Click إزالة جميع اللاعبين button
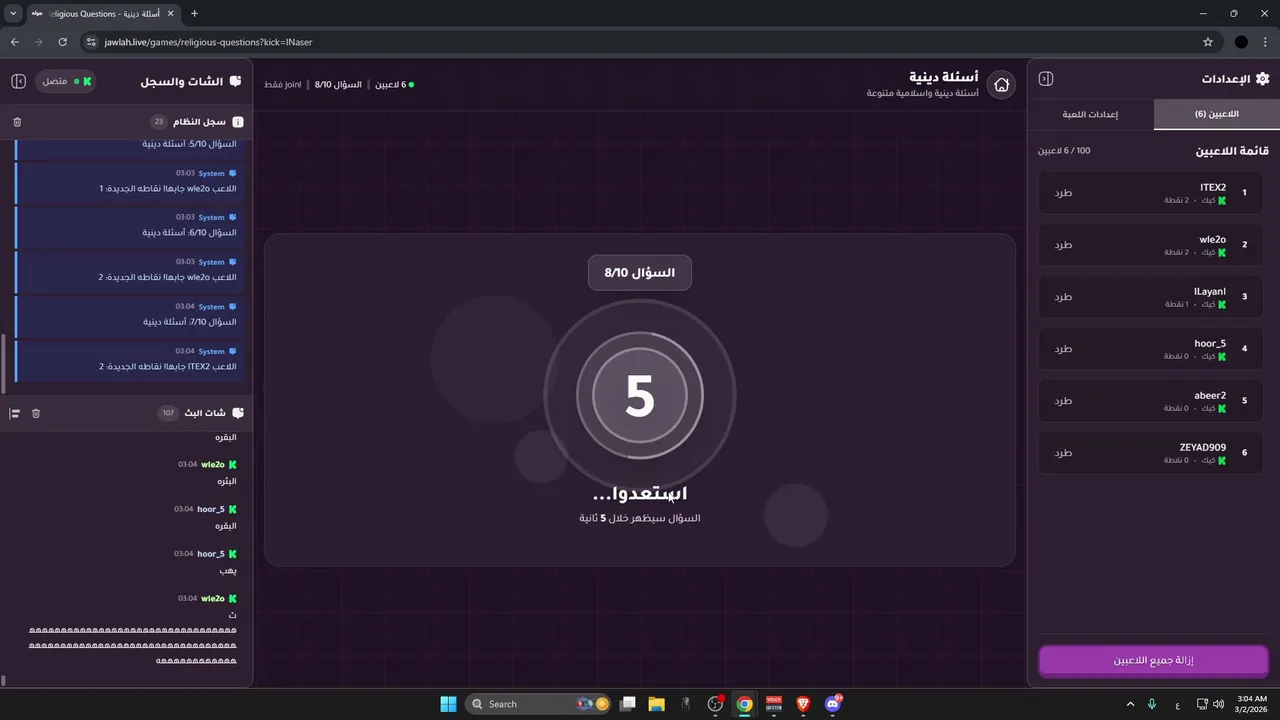This screenshot has height=720, width=1280. pyautogui.click(x=1153, y=661)
